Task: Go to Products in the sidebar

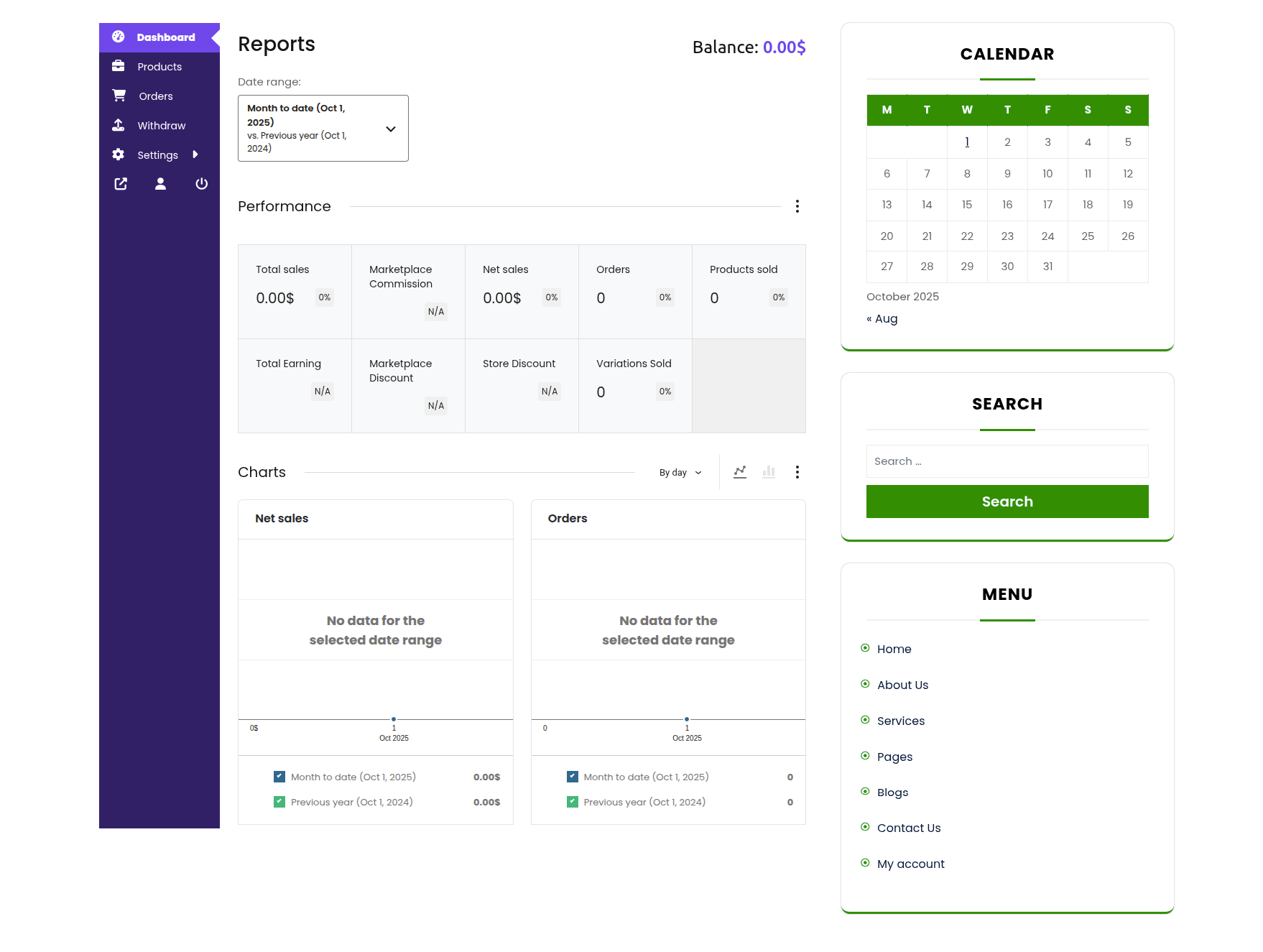Action: [159, 67]
